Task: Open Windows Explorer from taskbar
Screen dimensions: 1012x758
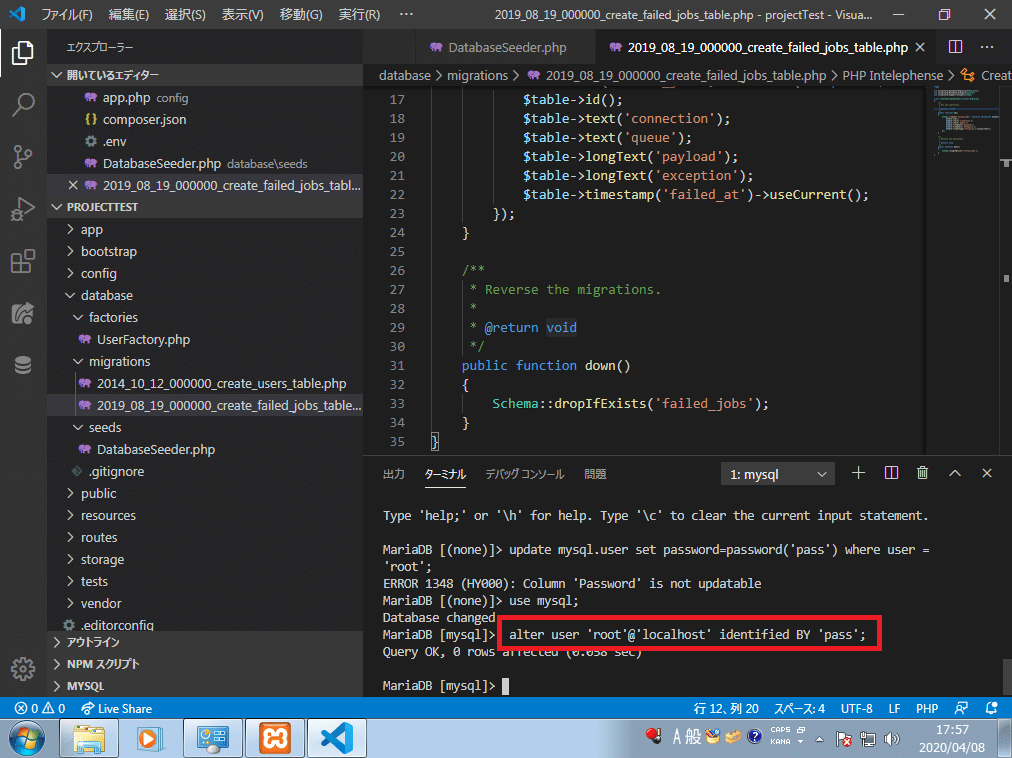Action: coord(89,738)
